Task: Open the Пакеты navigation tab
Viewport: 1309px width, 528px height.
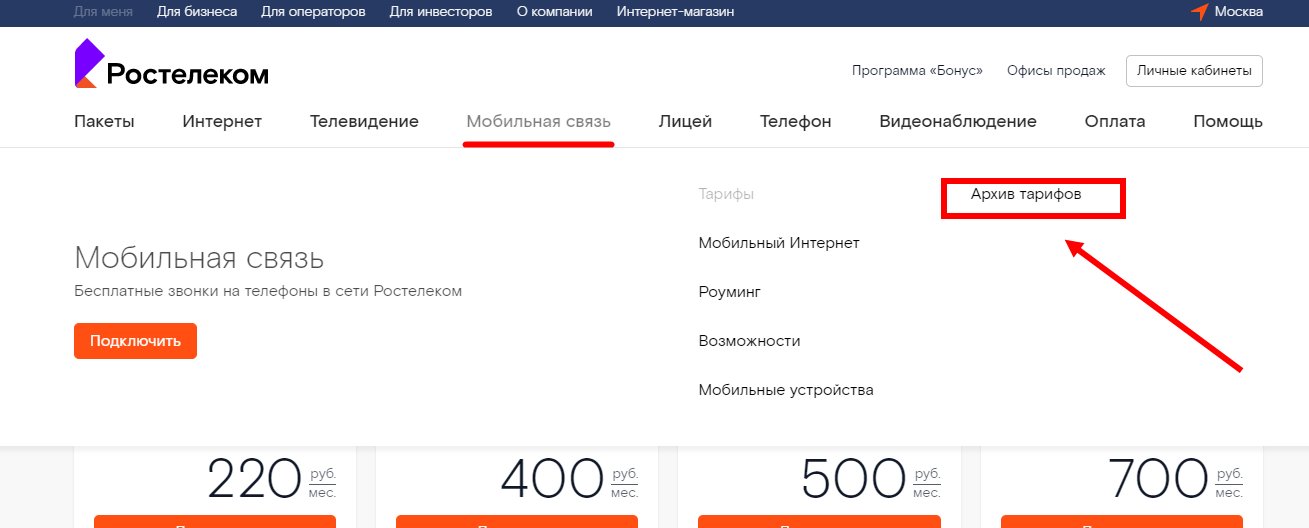Action: click(x=104, y=122)
